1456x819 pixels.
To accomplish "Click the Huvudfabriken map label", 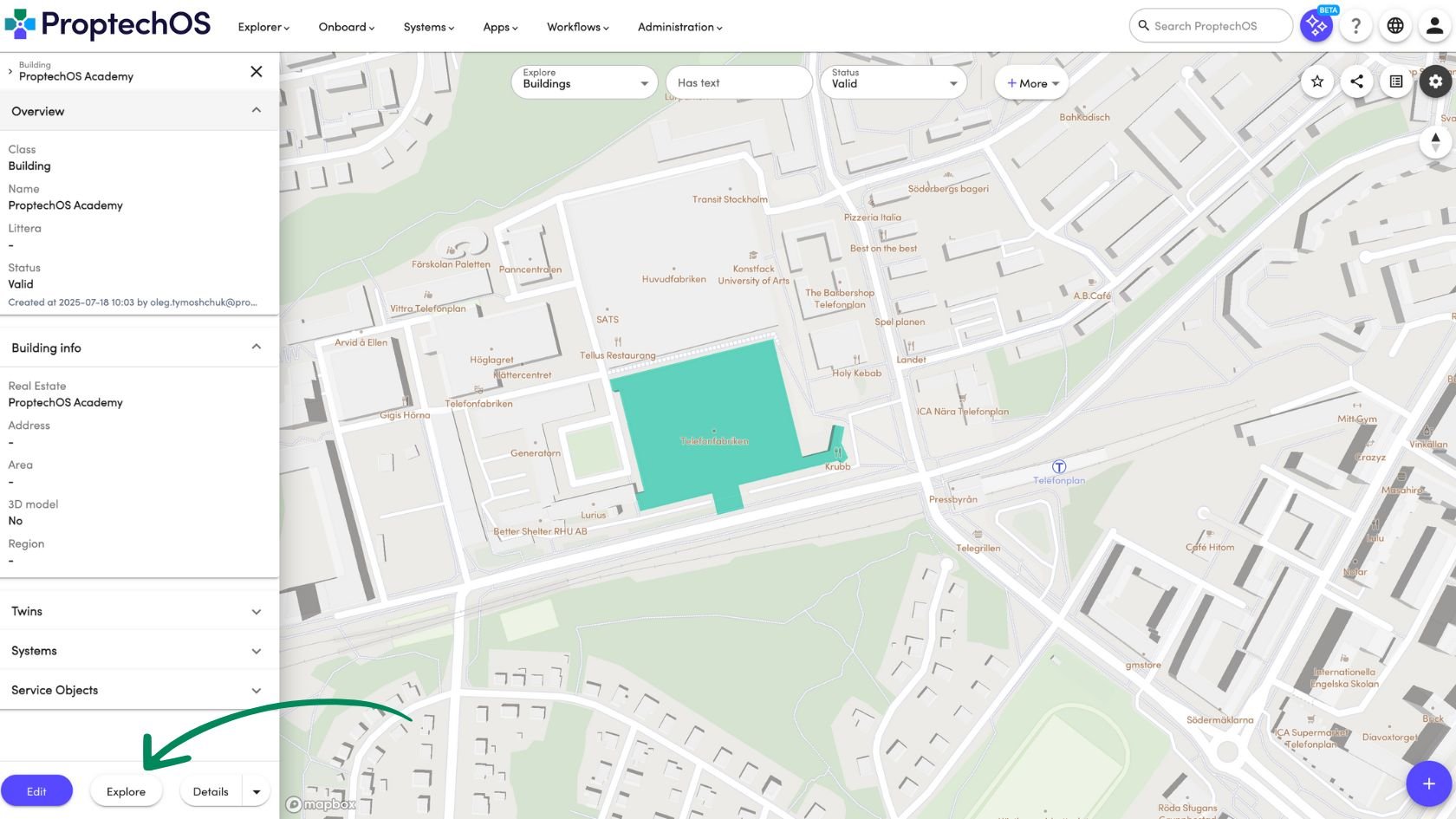I will click(x=673, y=279).
